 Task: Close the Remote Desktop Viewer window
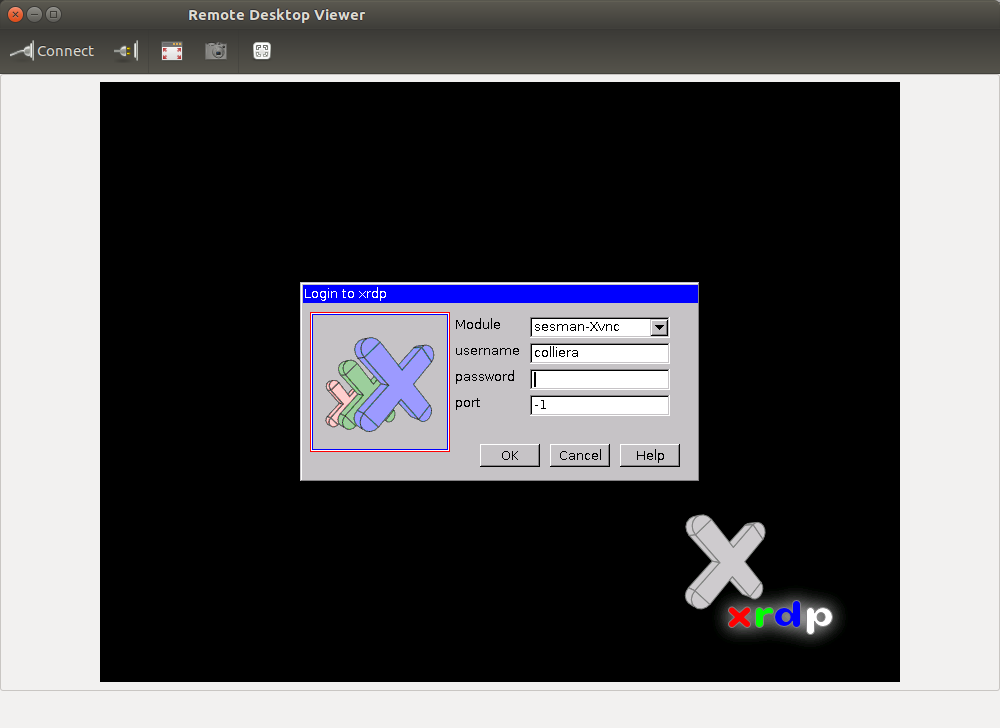click(x=15, y=15)
